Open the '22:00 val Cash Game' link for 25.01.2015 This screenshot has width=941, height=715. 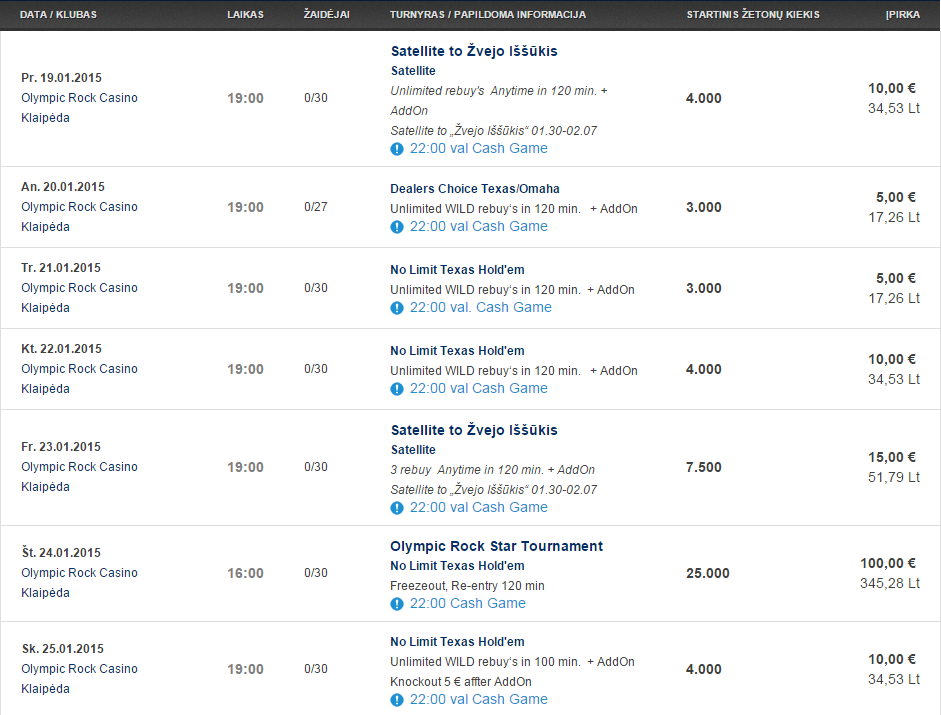click(478, 699)
